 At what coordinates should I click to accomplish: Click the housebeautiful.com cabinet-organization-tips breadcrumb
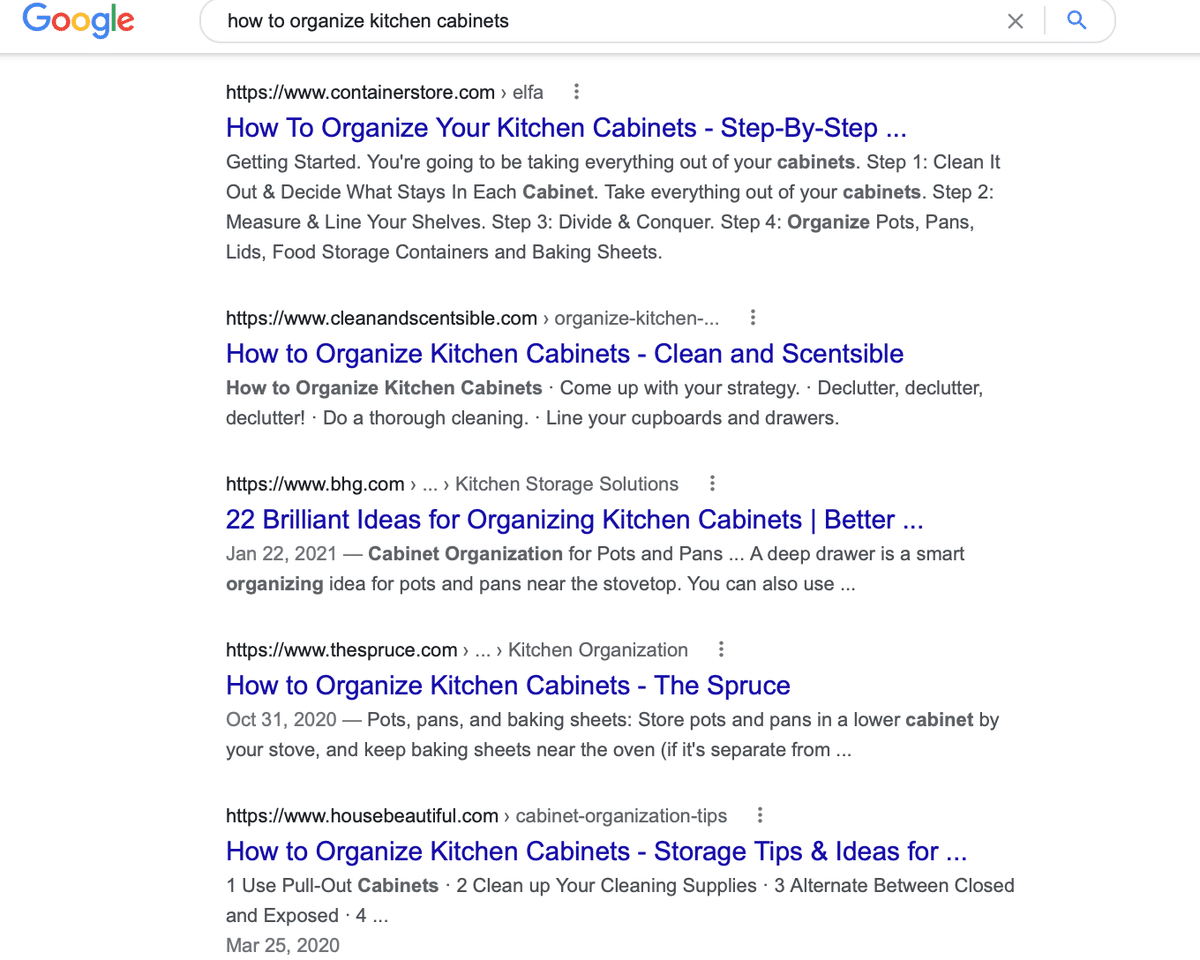(621, 816)
